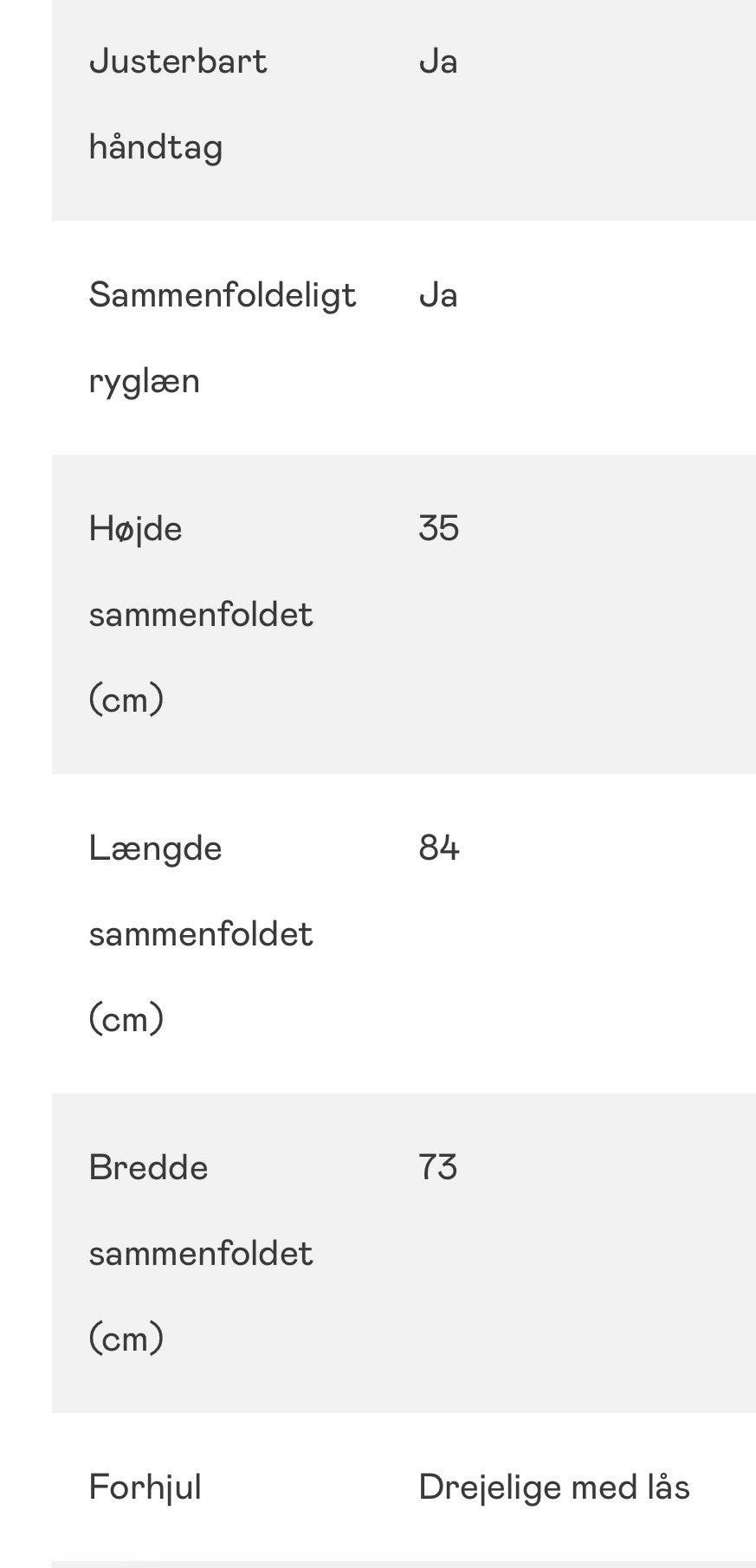Image resolution: width=756 pixels, height=1568 pixels.
Task: Click 'Ja' value for Sammenfoldeligt ryglæn
Action: (x=438, y=295)
